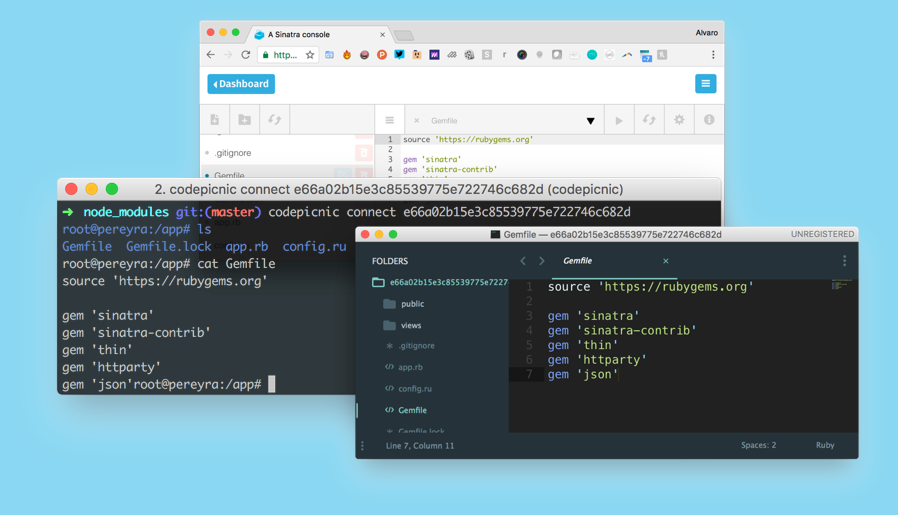The width and height of the screenshot is (898, 515).
Task: Toggle the file list panel icon
Action: (389, 120)
